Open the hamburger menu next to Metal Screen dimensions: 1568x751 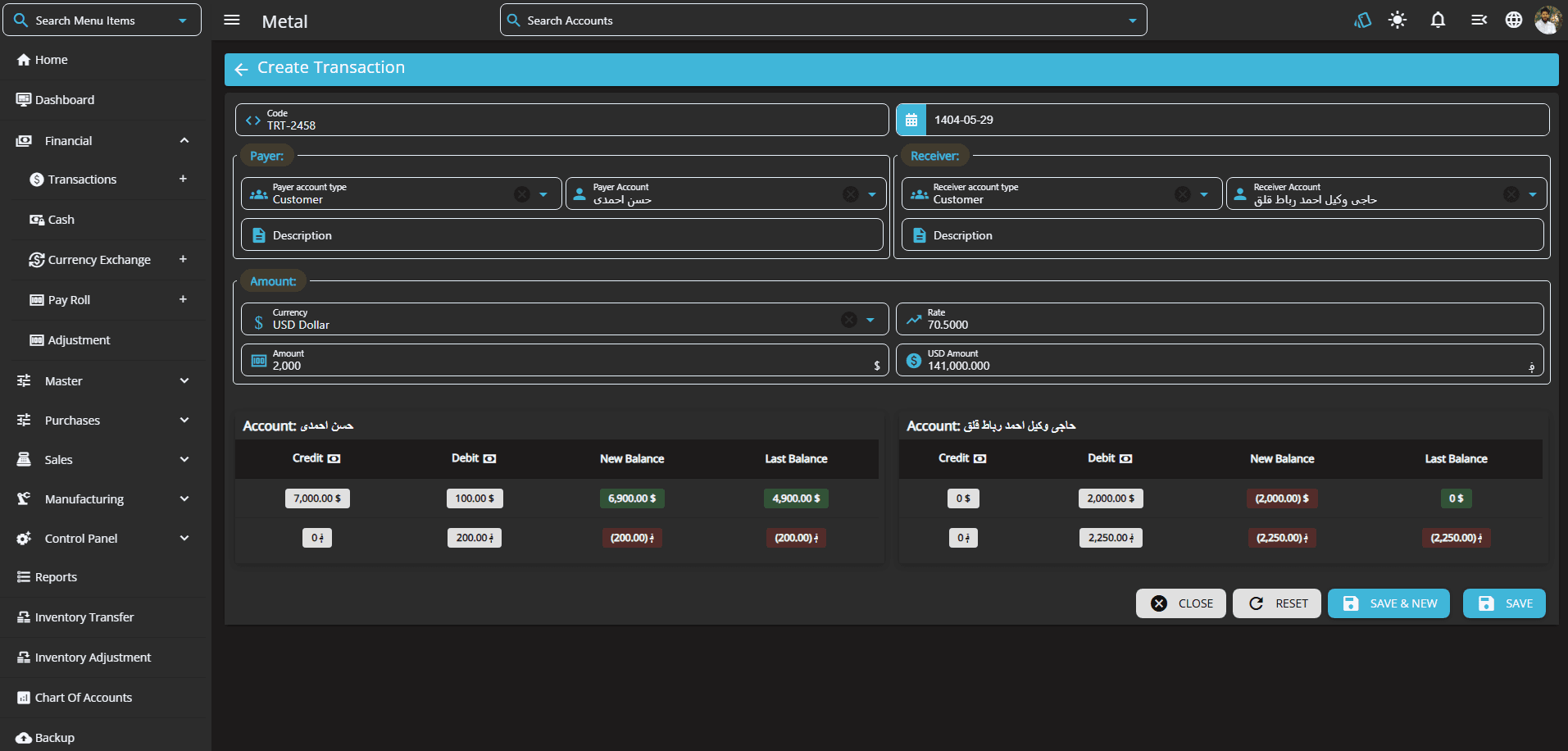point(232,20)
